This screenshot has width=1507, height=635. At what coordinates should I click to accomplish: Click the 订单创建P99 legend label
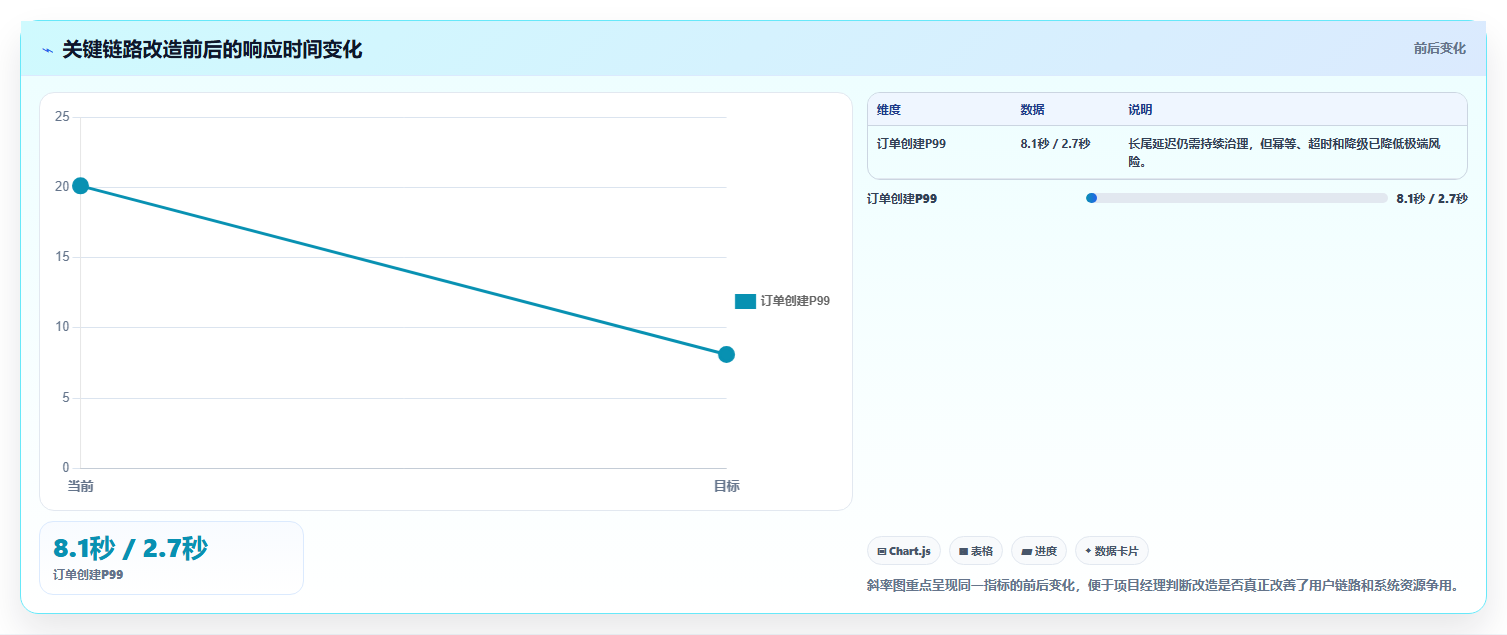(x=795, y=301)
